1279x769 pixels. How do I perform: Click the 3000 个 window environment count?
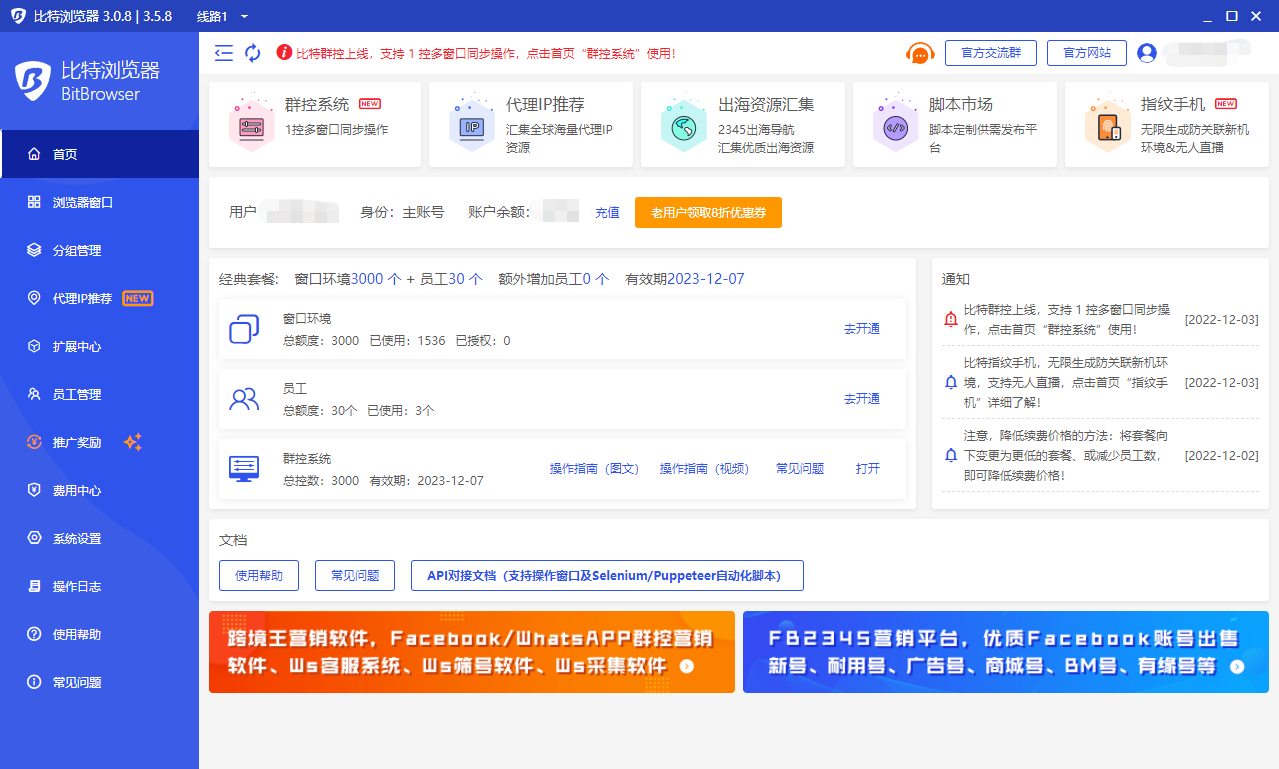click(x=376, y=279)
